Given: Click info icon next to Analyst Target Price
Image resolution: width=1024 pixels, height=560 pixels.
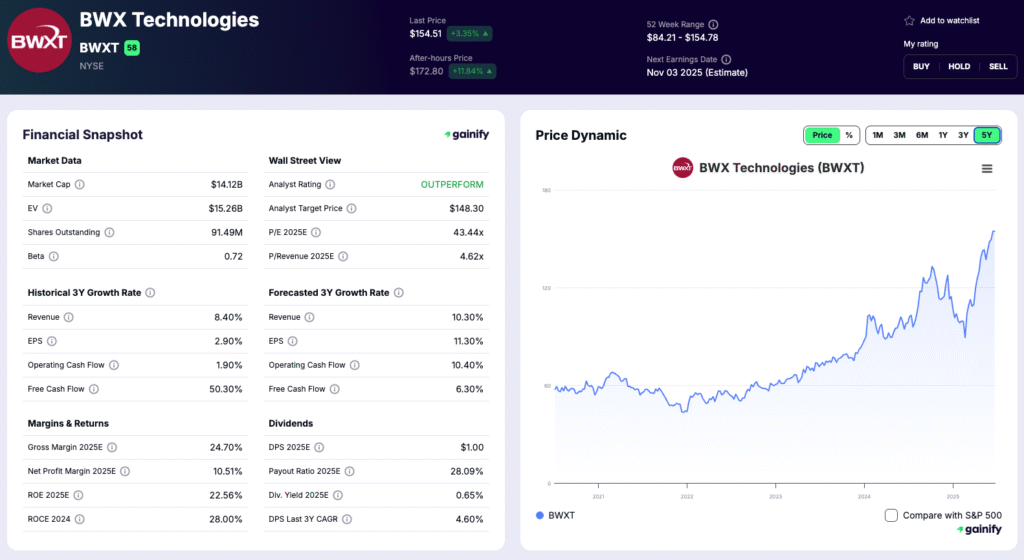Looking at the screenshot, I should tap(351, 209).
